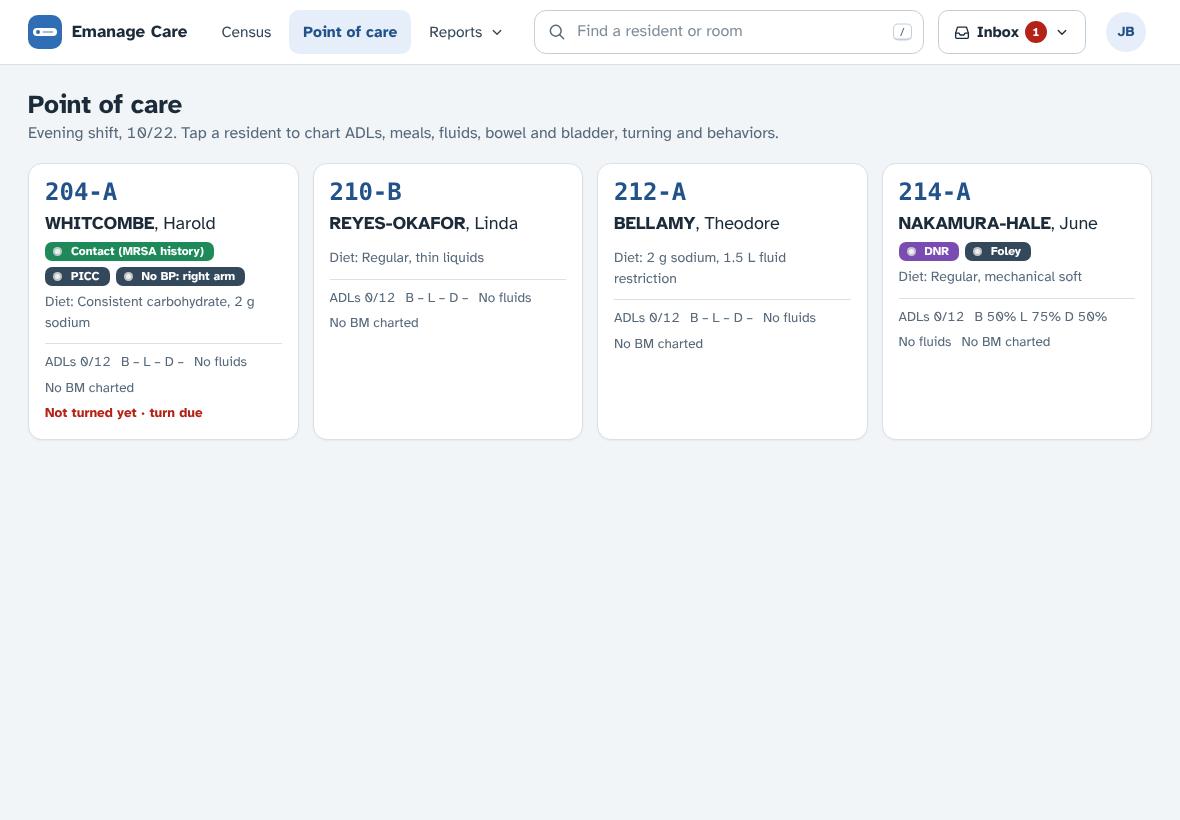Expand the Reports dropdown chevron
This screenshot has height=820, width=1180.
[x=497, y=32]
